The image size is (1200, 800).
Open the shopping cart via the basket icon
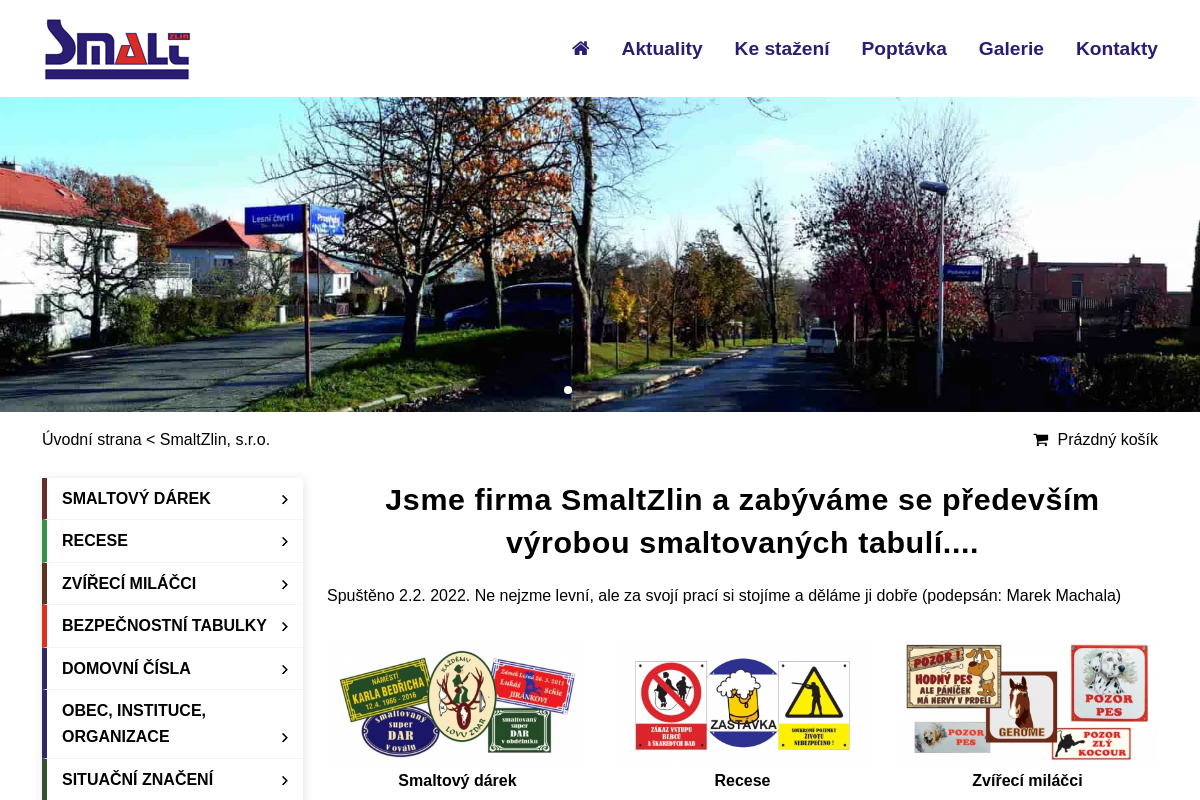(x=1040, y=439)
